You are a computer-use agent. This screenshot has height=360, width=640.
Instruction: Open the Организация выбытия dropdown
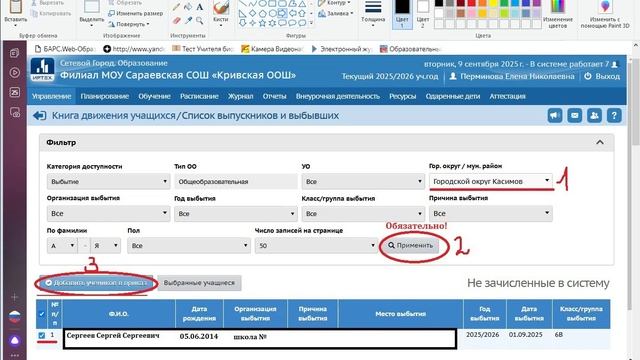(108, 213)
